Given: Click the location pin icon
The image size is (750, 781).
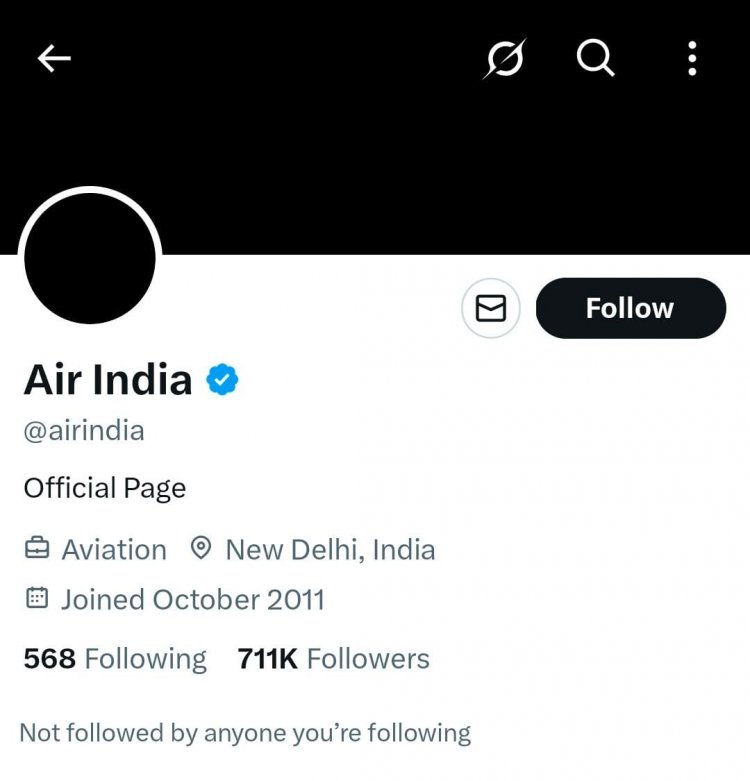Looking at the screenshot, I should 201,549.
